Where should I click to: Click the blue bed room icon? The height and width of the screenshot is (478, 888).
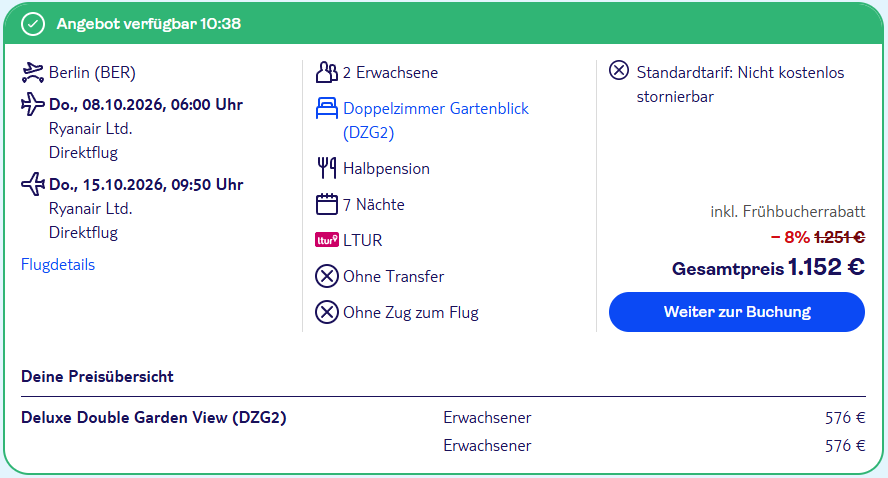(x=327, y=108)
